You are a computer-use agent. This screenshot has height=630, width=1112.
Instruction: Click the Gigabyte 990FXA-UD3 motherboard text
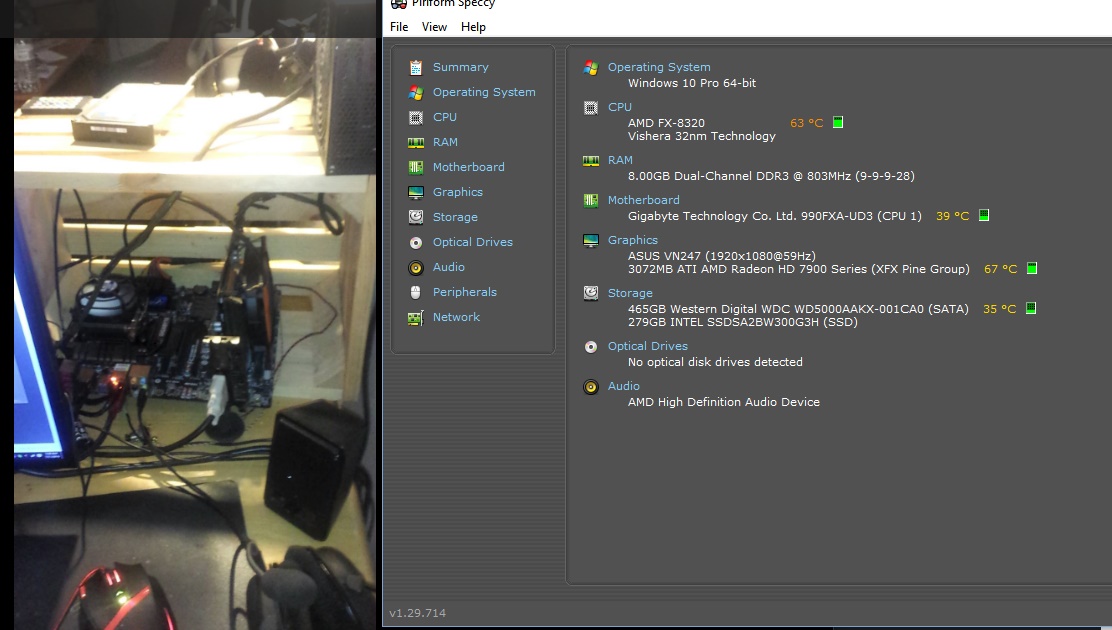[x=774, y=216]
